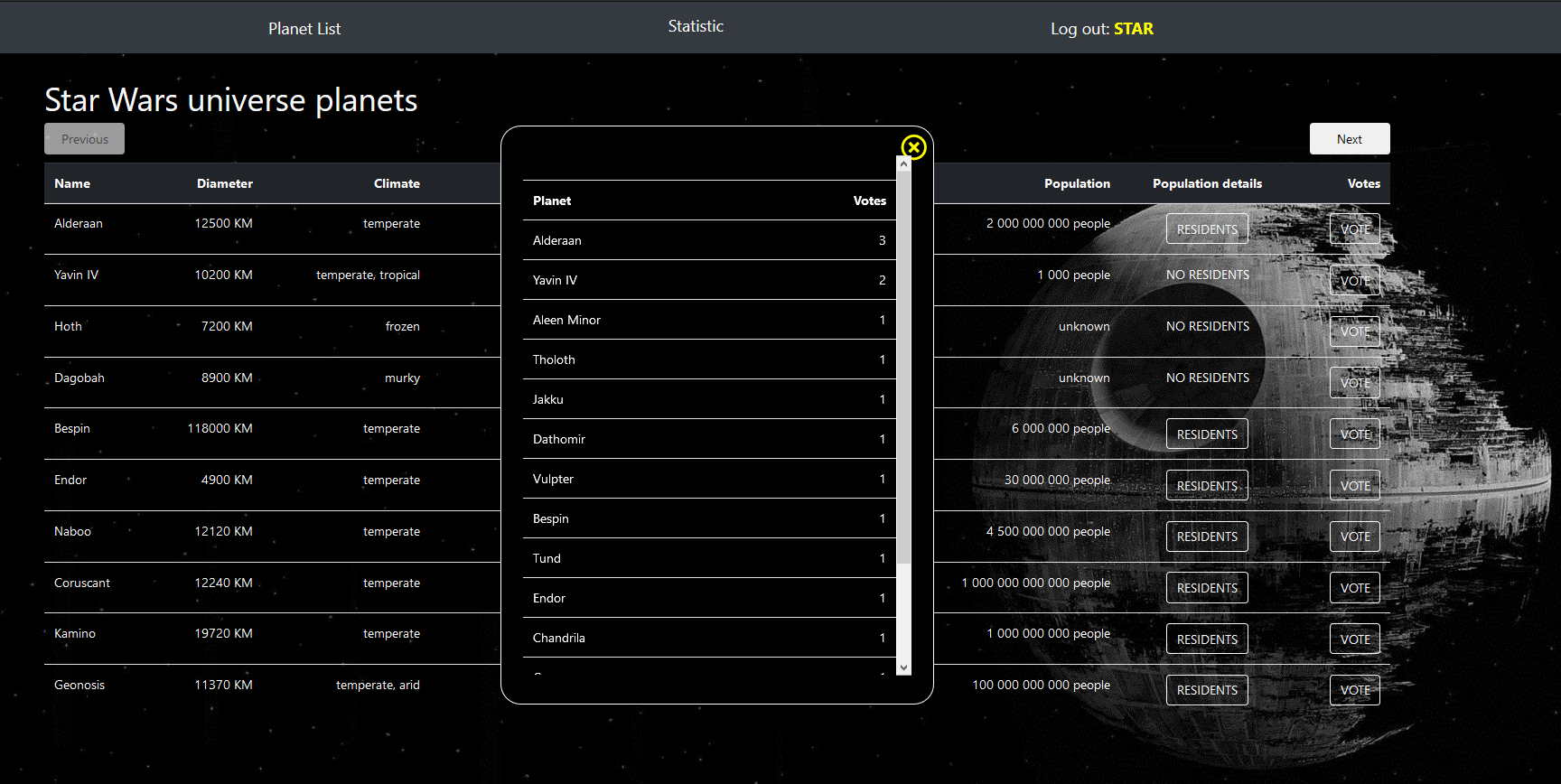Show residents of Endor
Screen dimensions: 1561x784
click(x=1207, y=486)
